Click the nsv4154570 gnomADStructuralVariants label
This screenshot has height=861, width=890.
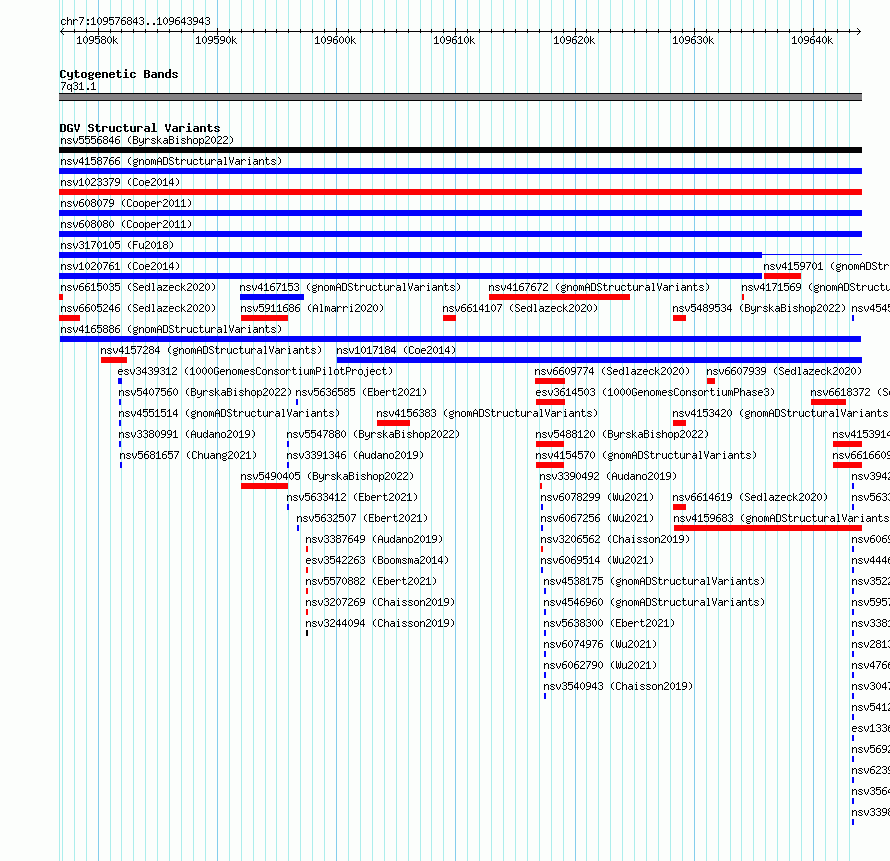pos(646,455)
